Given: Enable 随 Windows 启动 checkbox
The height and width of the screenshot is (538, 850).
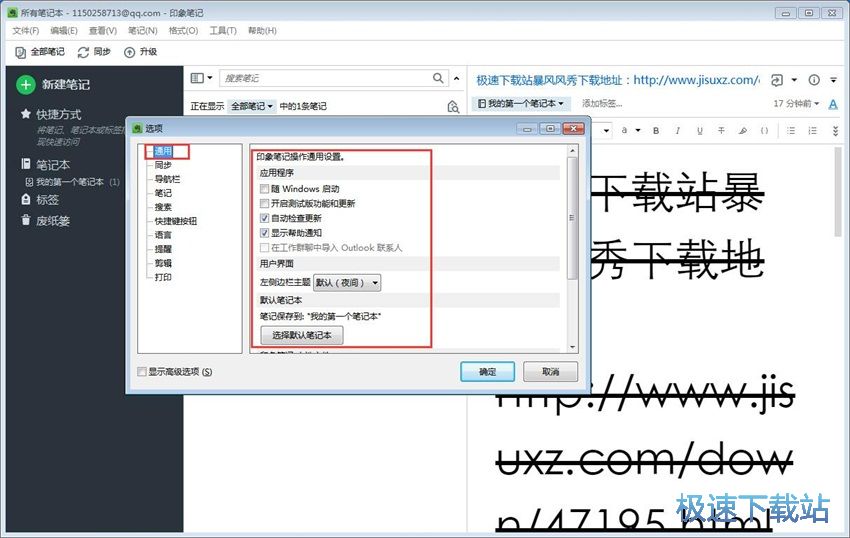Looking at the screenshot, I should coord(265,189).
